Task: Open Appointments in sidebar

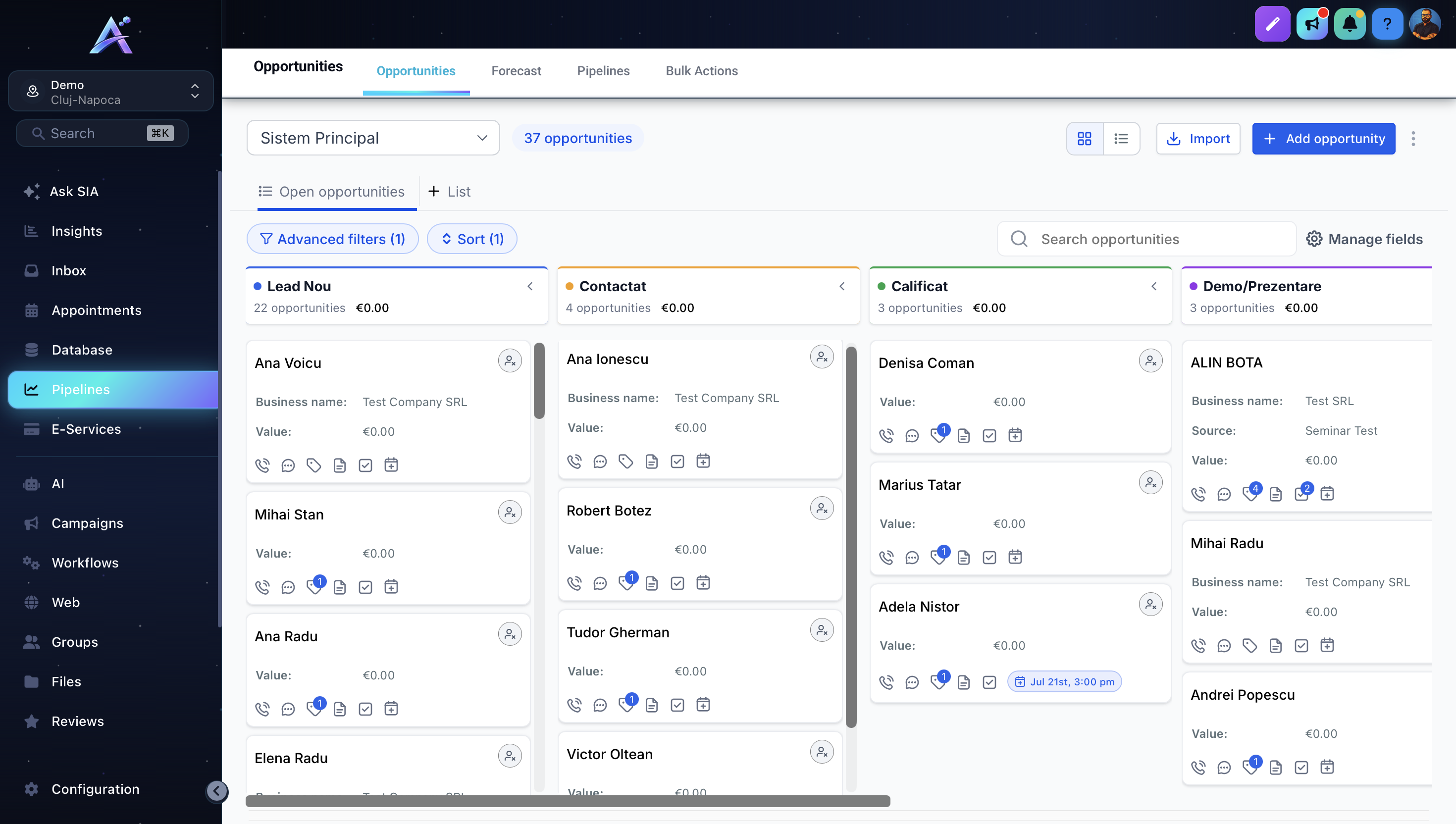Action: [96, 310]
